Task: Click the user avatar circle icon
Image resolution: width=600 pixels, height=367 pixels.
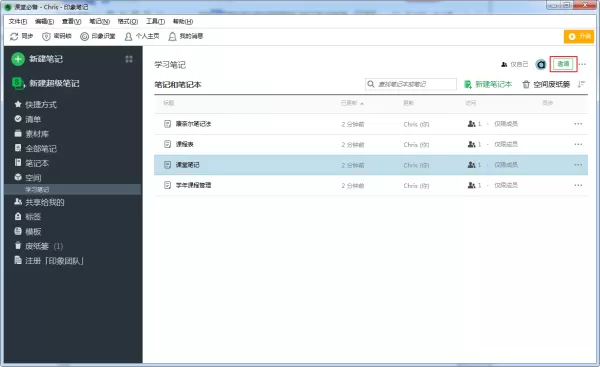Action: pos(541,65)
